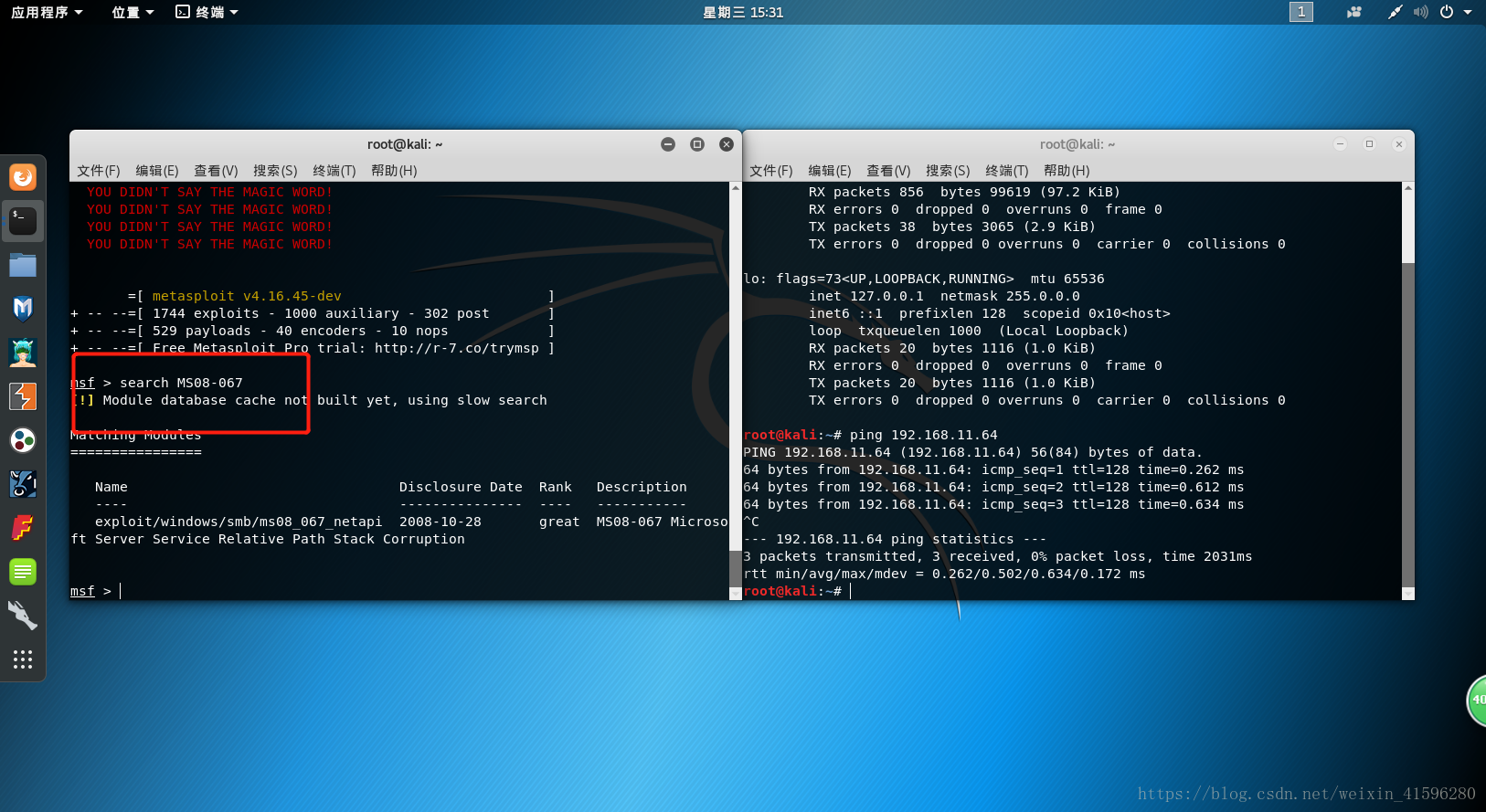1486x812 pixels.
Task: Click the left terminal scrollbar up arrow
Action: tap(736, 187)
